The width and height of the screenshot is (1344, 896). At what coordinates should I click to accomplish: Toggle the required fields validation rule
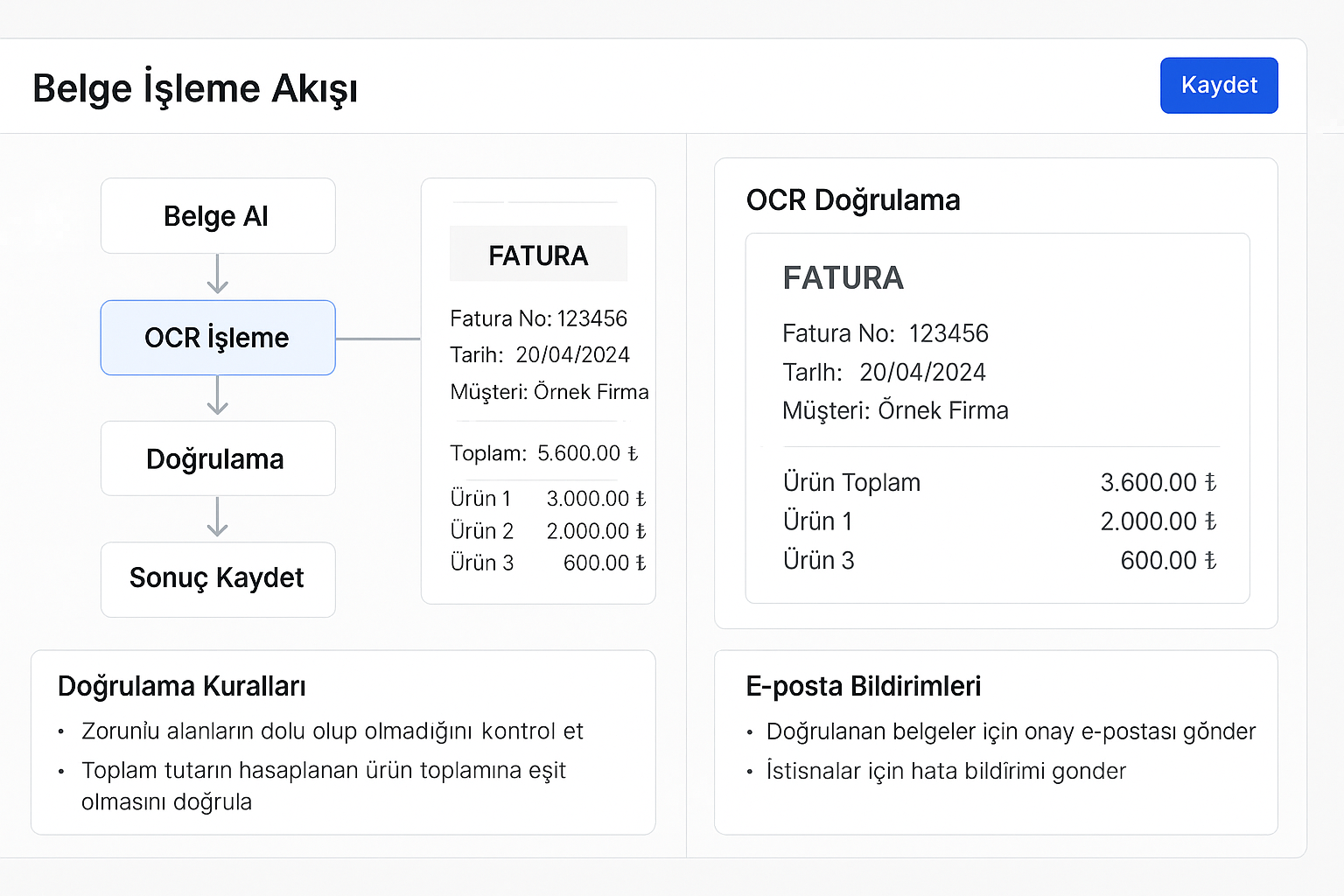pos(332,731)
